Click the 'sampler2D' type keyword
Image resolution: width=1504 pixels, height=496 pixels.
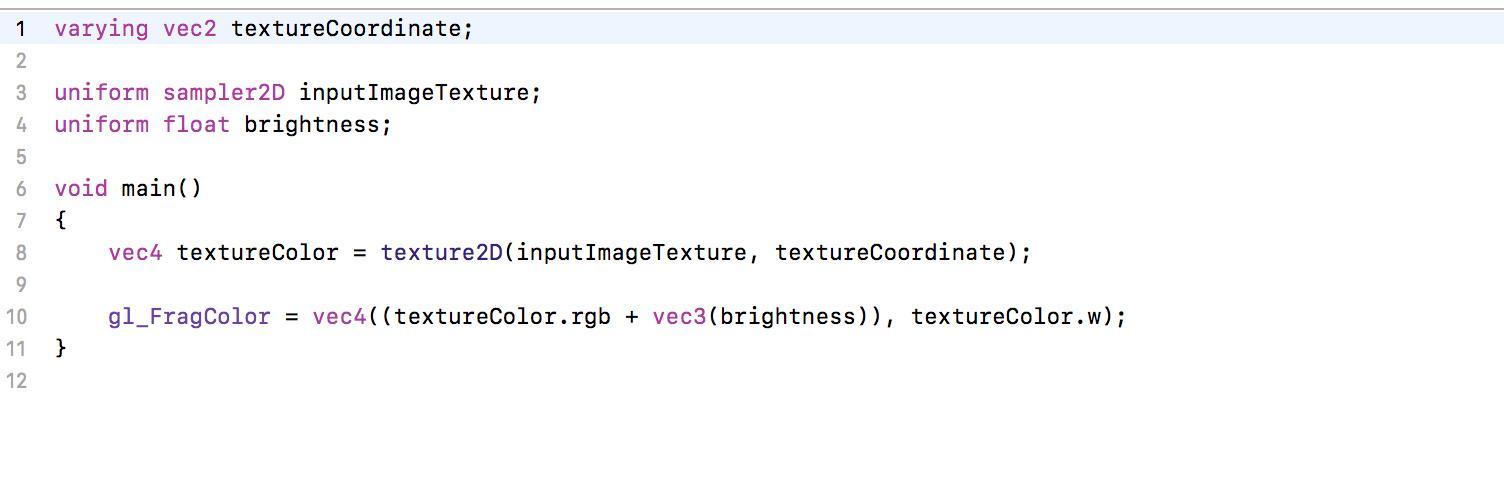[224, 93]
